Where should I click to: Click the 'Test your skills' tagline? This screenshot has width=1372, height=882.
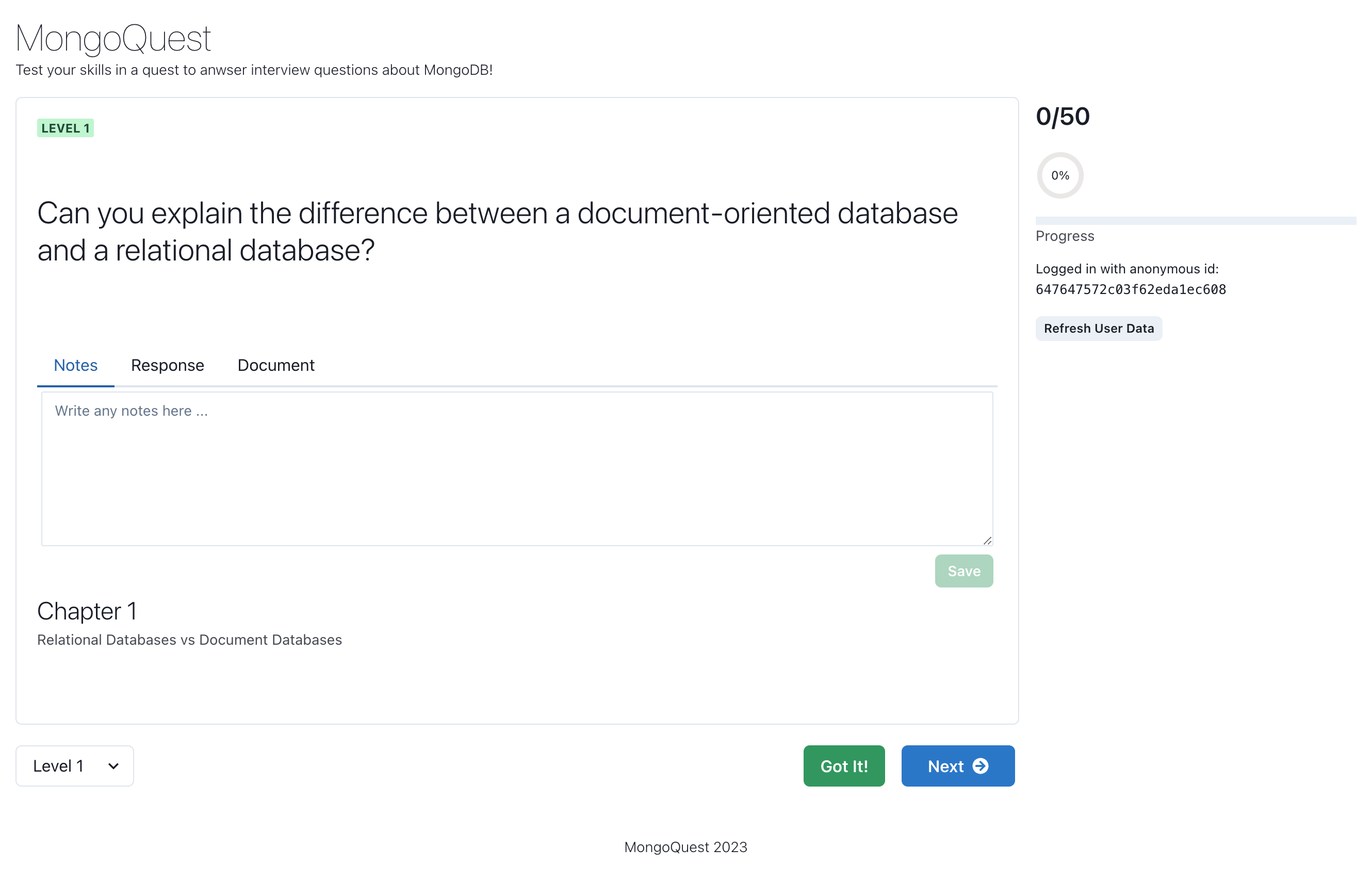point(254,70)
